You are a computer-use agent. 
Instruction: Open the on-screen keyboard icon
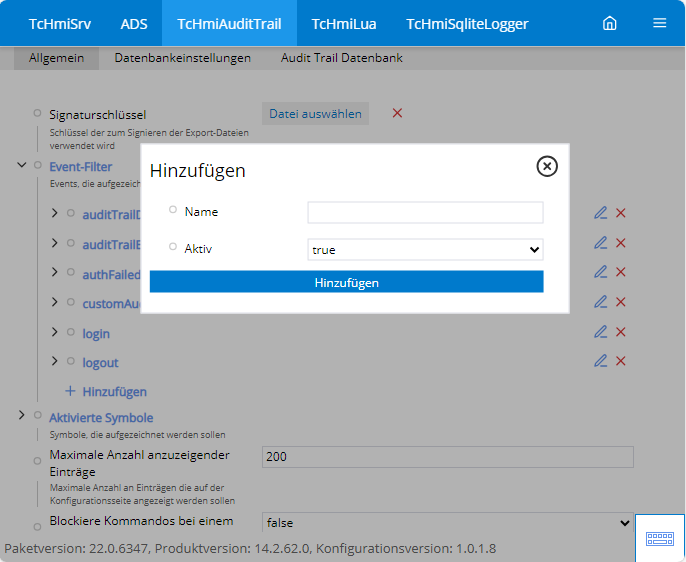(x=660, y=538)
